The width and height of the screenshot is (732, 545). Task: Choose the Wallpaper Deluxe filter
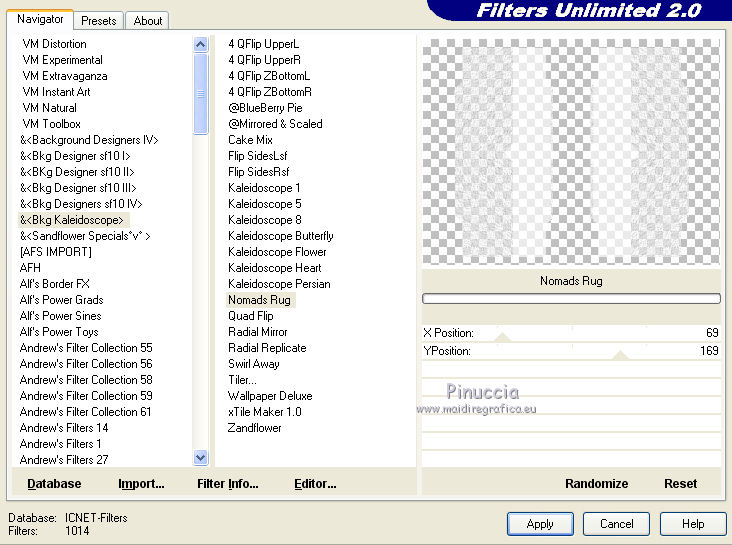coord(270,396)
